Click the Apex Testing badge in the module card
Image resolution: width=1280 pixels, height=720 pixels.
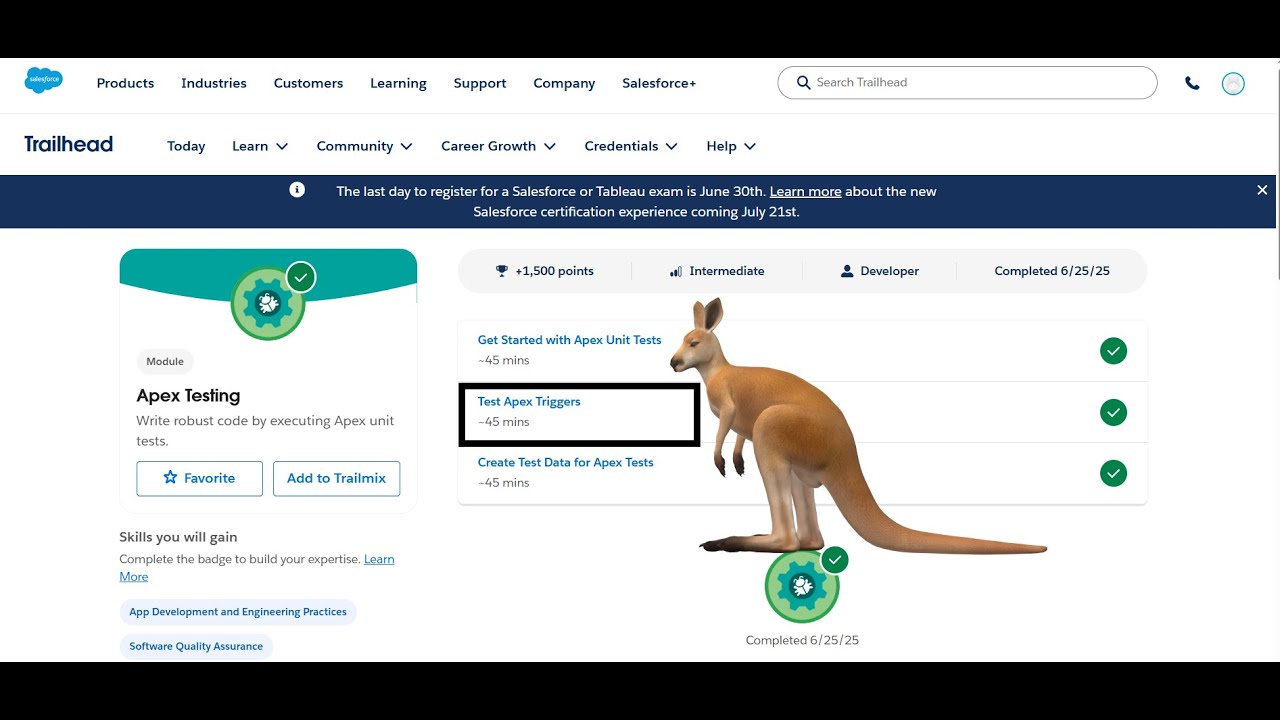pyautogui.click(x=268, y=303)
